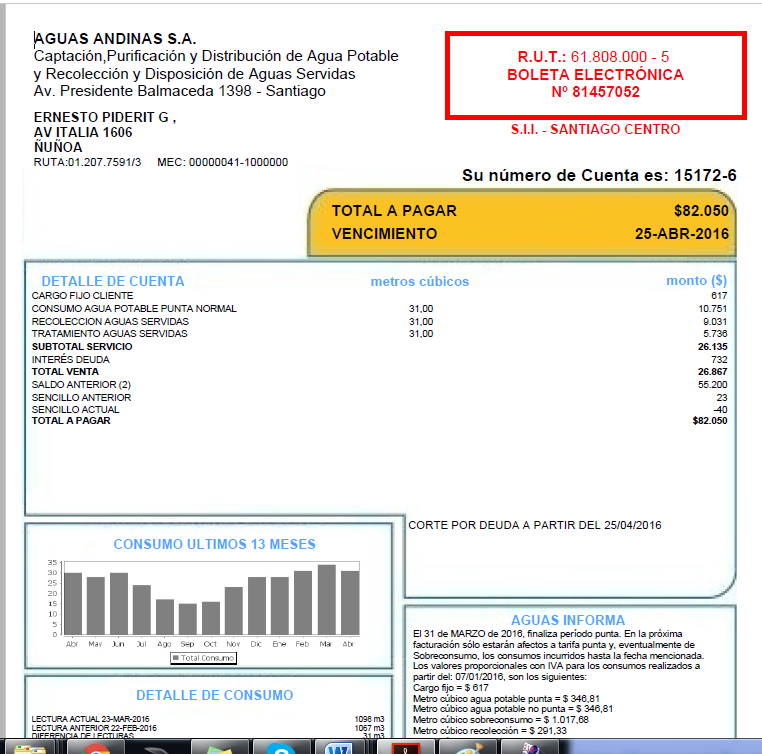The width and height of the screenshot is (762, 754).
Task: Click the INTERÉS DEUDA label
Action: (x=70, y=360)
